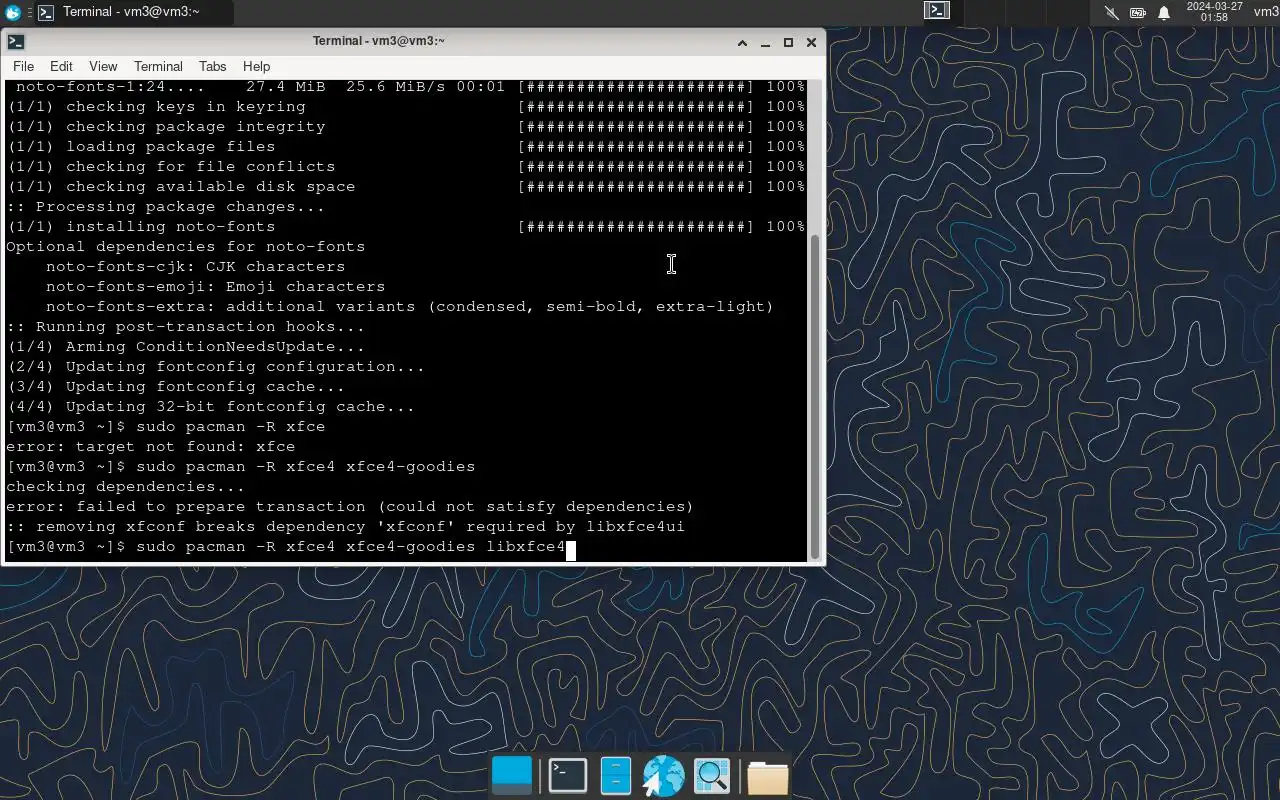The width and height of the screenshot is (1280, 800).
Task: Click the line 'error: target not found: xfce'
Action: 151,447
